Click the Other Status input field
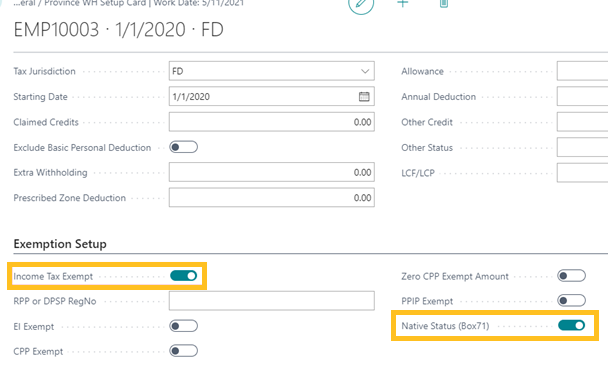This screenshot has width=608, height=368. click(582, 147)
